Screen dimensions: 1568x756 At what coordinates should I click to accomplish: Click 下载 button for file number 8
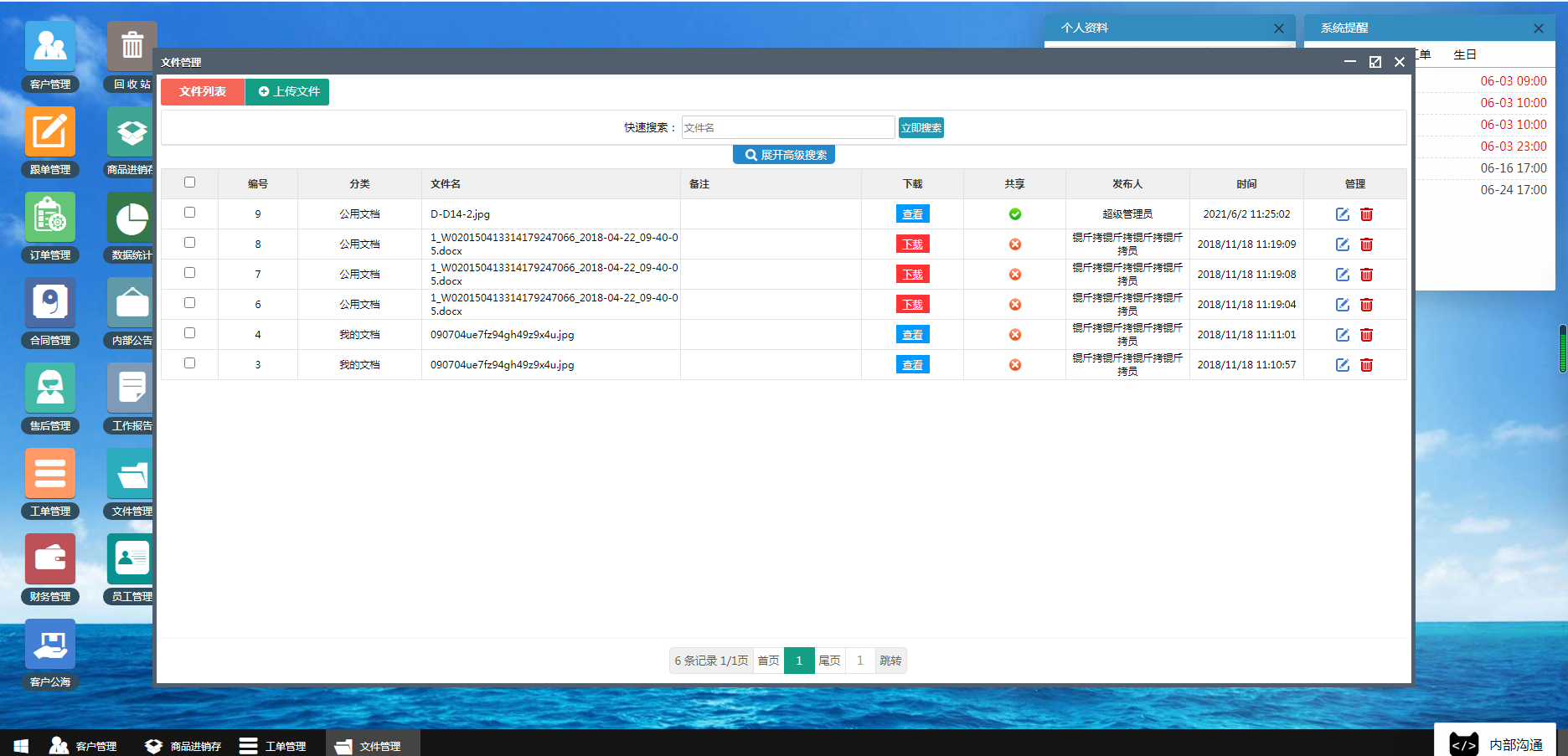point(913,244)
